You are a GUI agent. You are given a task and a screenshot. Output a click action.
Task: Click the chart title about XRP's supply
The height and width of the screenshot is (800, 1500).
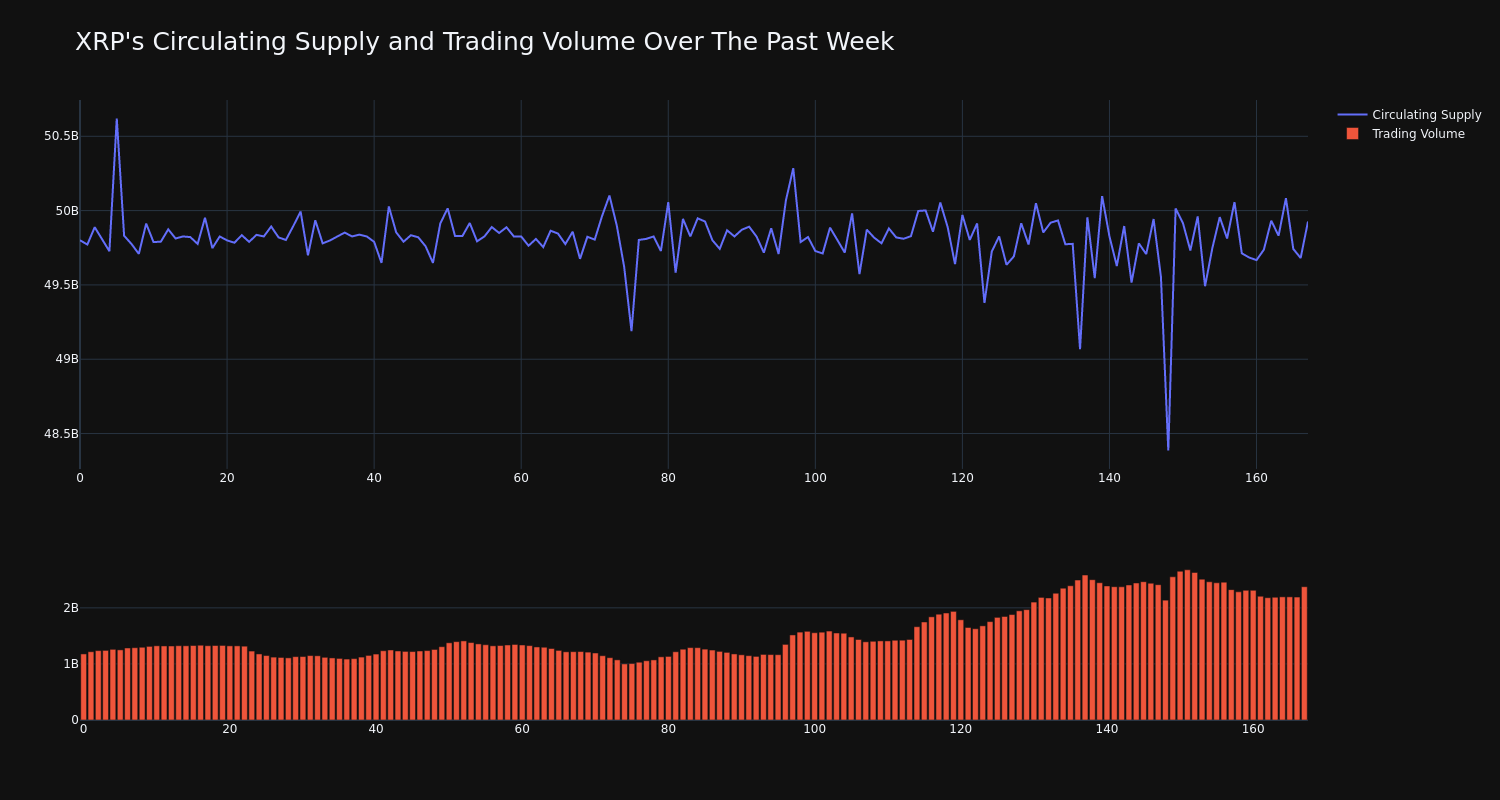click(484, 42)
